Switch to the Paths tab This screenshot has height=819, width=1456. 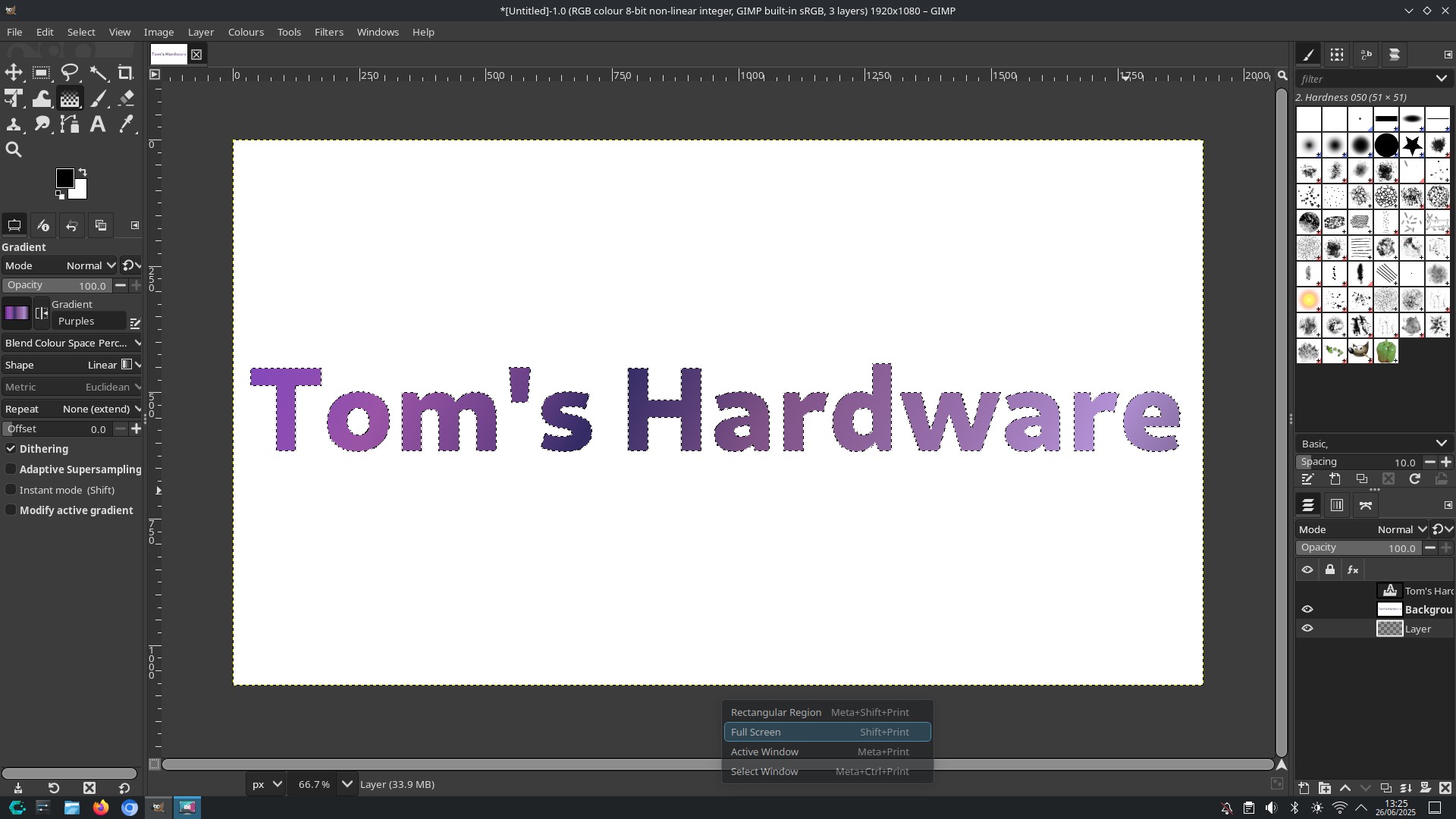(x=1366, y=505)
